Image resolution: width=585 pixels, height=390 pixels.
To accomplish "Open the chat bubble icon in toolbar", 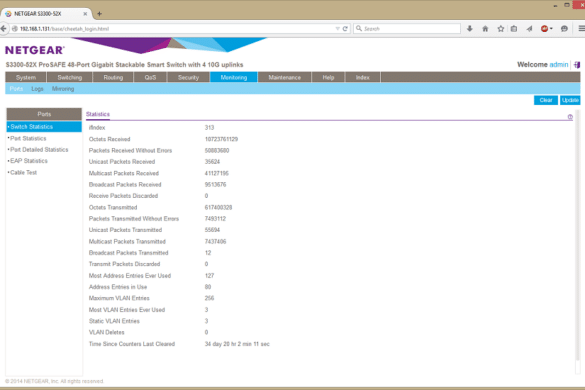I will 564,29.
